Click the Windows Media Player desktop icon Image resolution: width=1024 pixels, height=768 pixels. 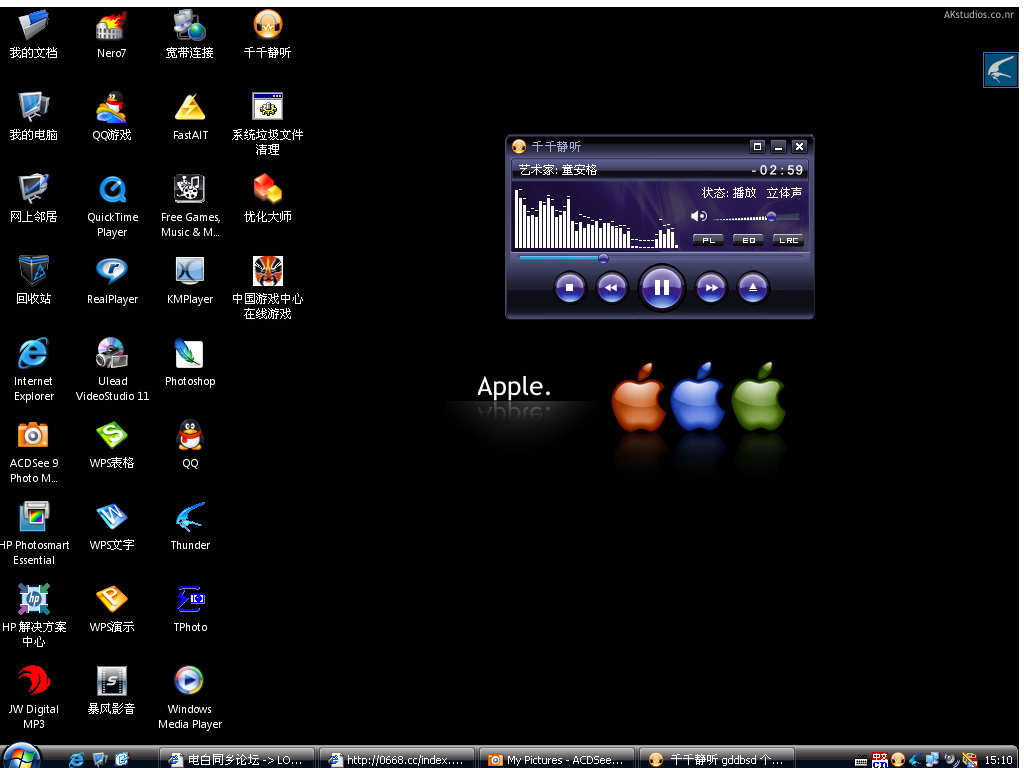click(x=189, y=682)
